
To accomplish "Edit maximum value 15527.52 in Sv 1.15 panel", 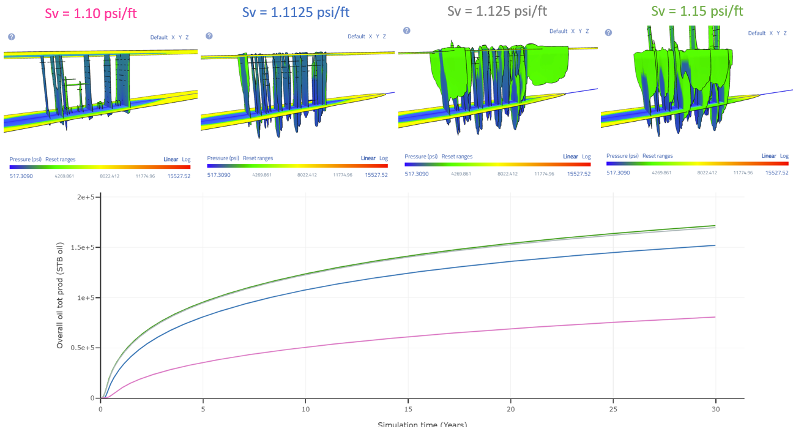I will coord(777,173).
